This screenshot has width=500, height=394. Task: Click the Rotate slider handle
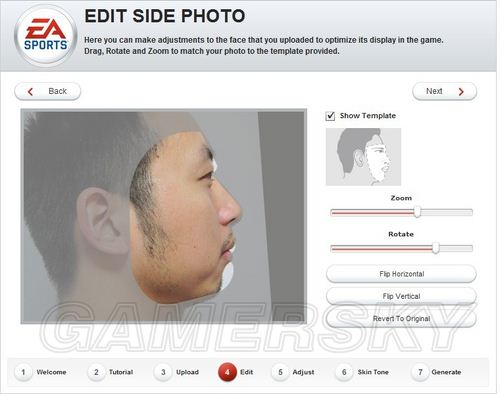[436, 248]
